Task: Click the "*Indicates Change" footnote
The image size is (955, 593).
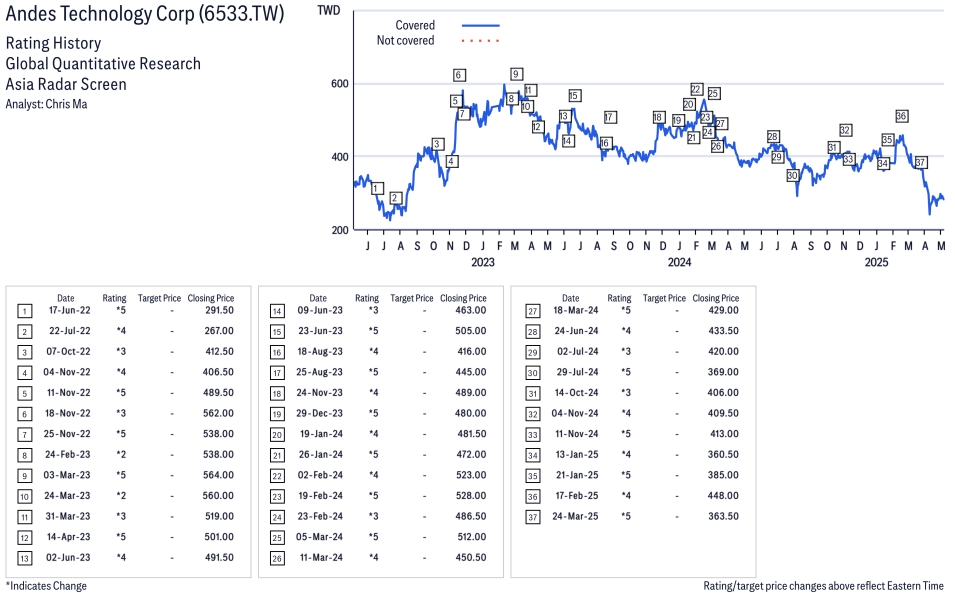Action: (x=46, y=586)
